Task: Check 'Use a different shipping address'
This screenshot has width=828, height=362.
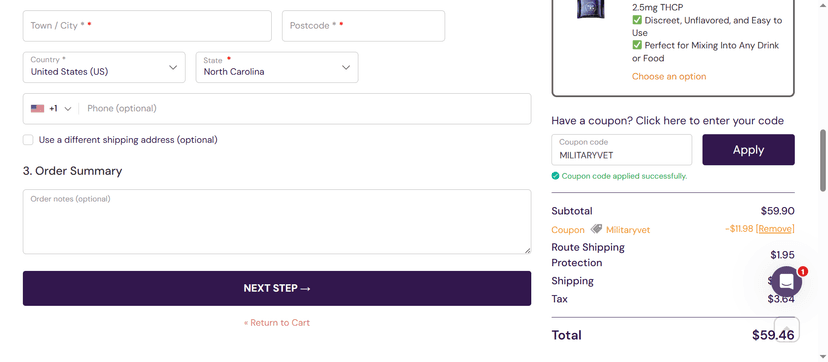Action: 28,140
